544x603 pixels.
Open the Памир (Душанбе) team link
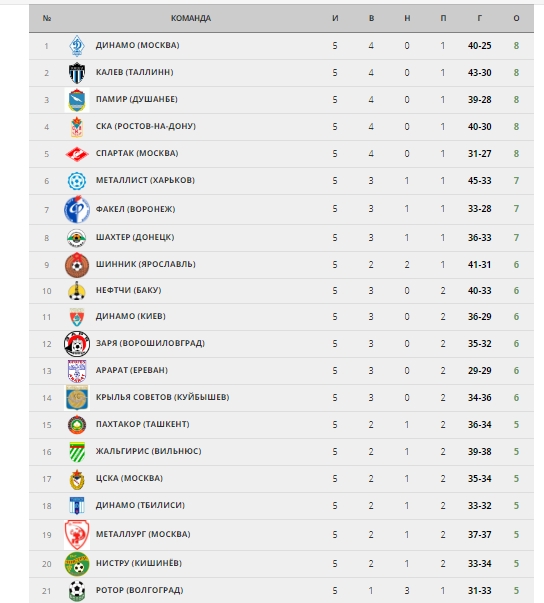(136, 99)
